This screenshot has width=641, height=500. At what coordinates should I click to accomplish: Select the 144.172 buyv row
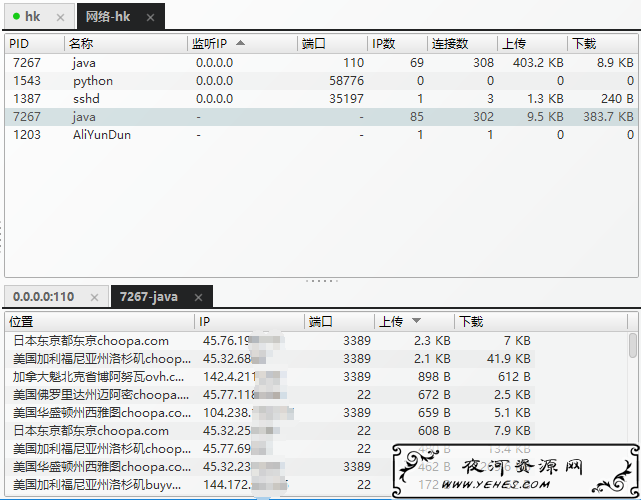(x=270, y=484)
